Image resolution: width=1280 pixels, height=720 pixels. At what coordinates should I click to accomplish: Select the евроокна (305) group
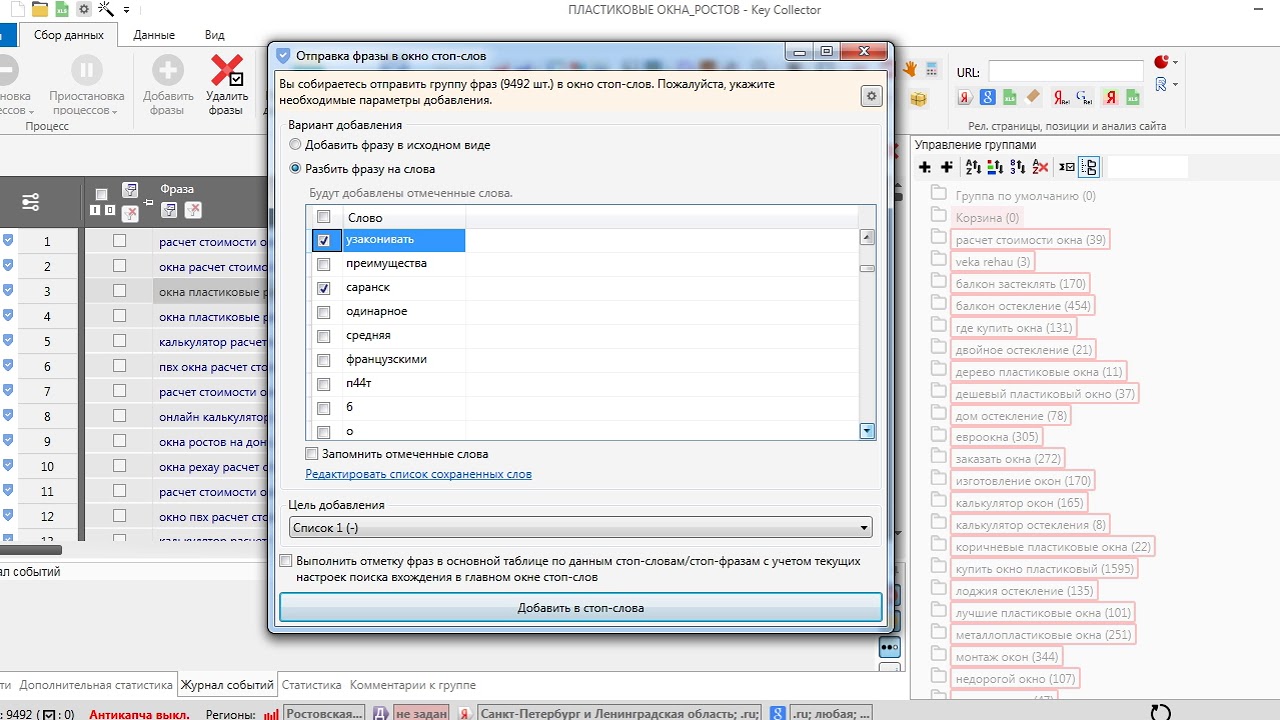pyautogui.click(x=997, y=437)
